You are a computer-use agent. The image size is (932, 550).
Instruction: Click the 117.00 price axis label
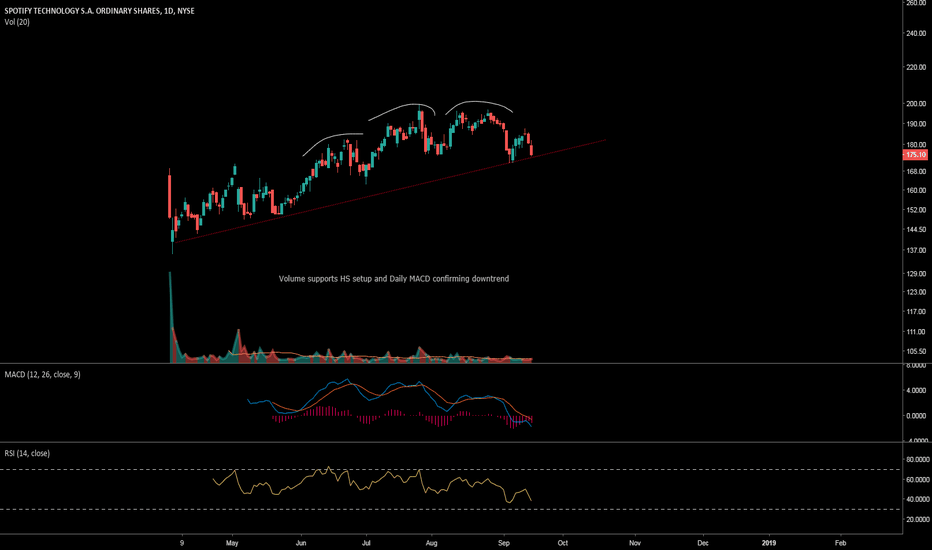(916, 312)
